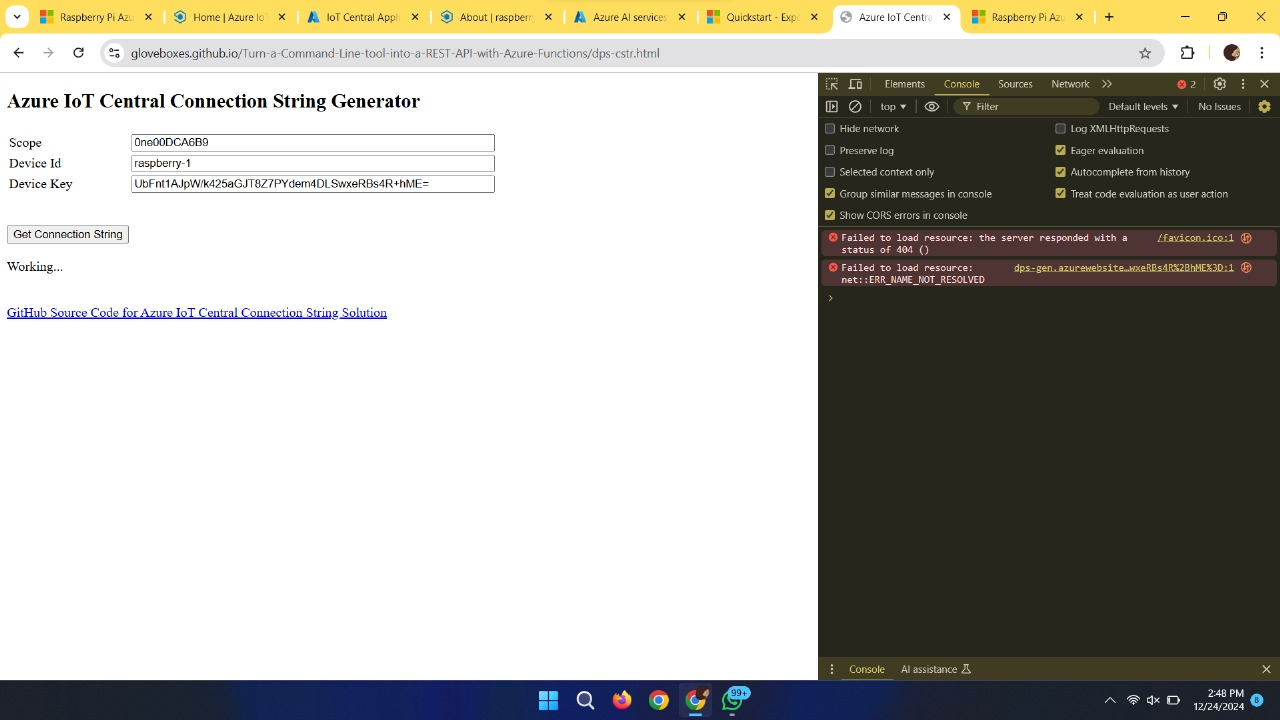Image resolution: width=1280 pixels, height=720 pixels.
Task: Click inside the Device Id input field
Action: click(312, 163)
